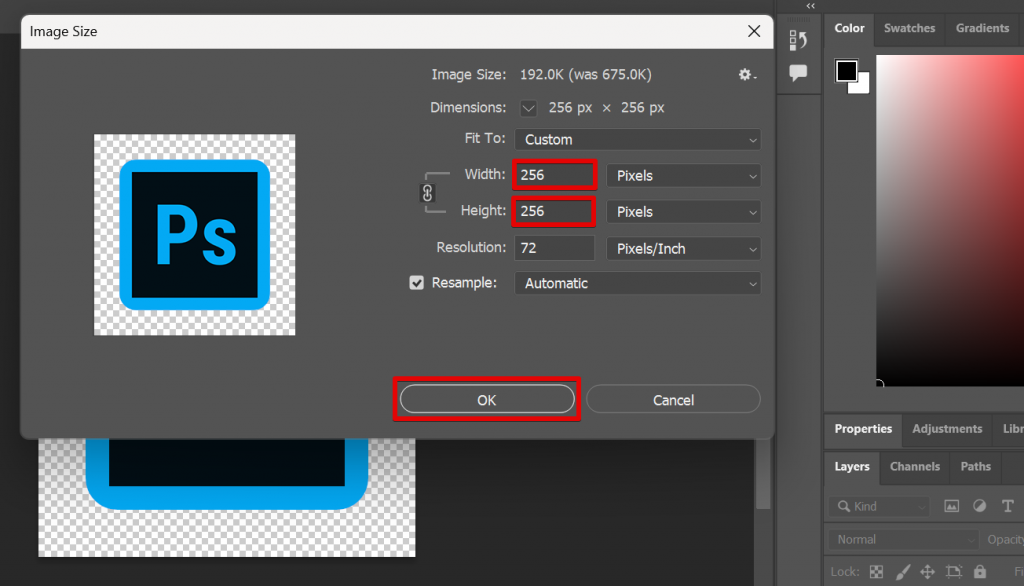The image size is (1024, 586).
Task: Click inside the Resolution input field
Action: pyautogui.click(x=554, y=248)
